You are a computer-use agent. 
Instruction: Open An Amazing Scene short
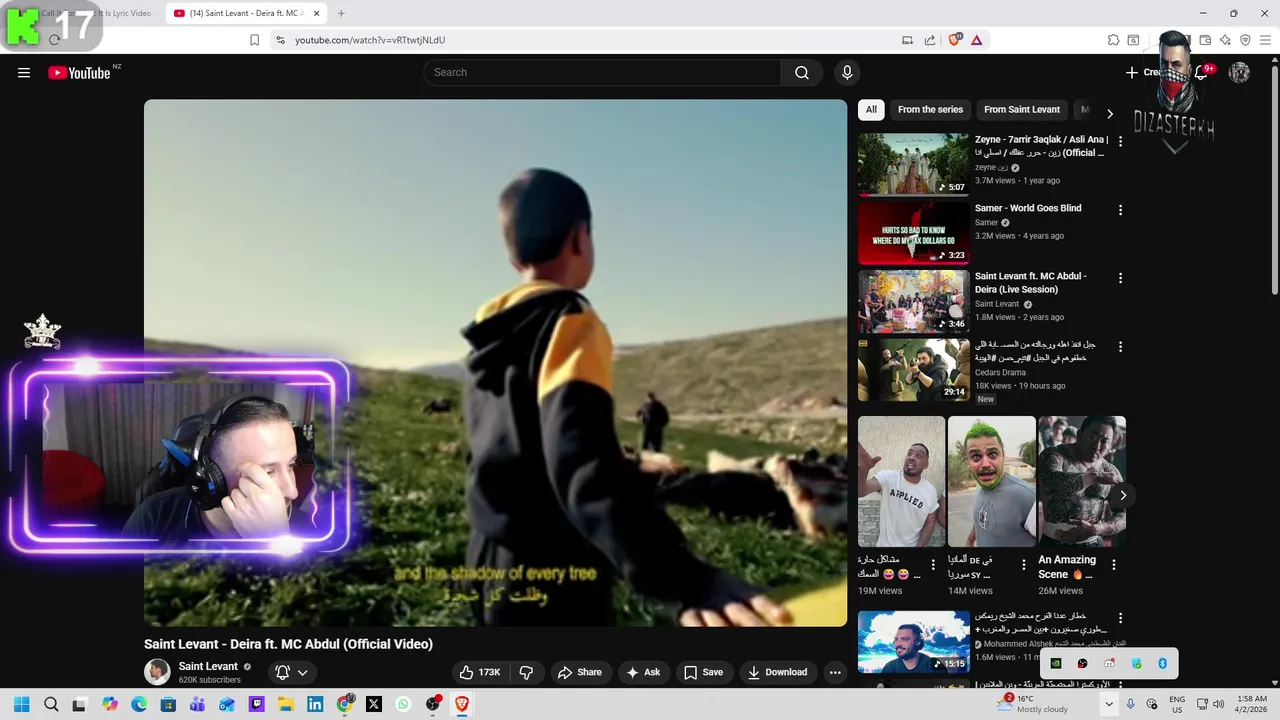point(1082,481)
